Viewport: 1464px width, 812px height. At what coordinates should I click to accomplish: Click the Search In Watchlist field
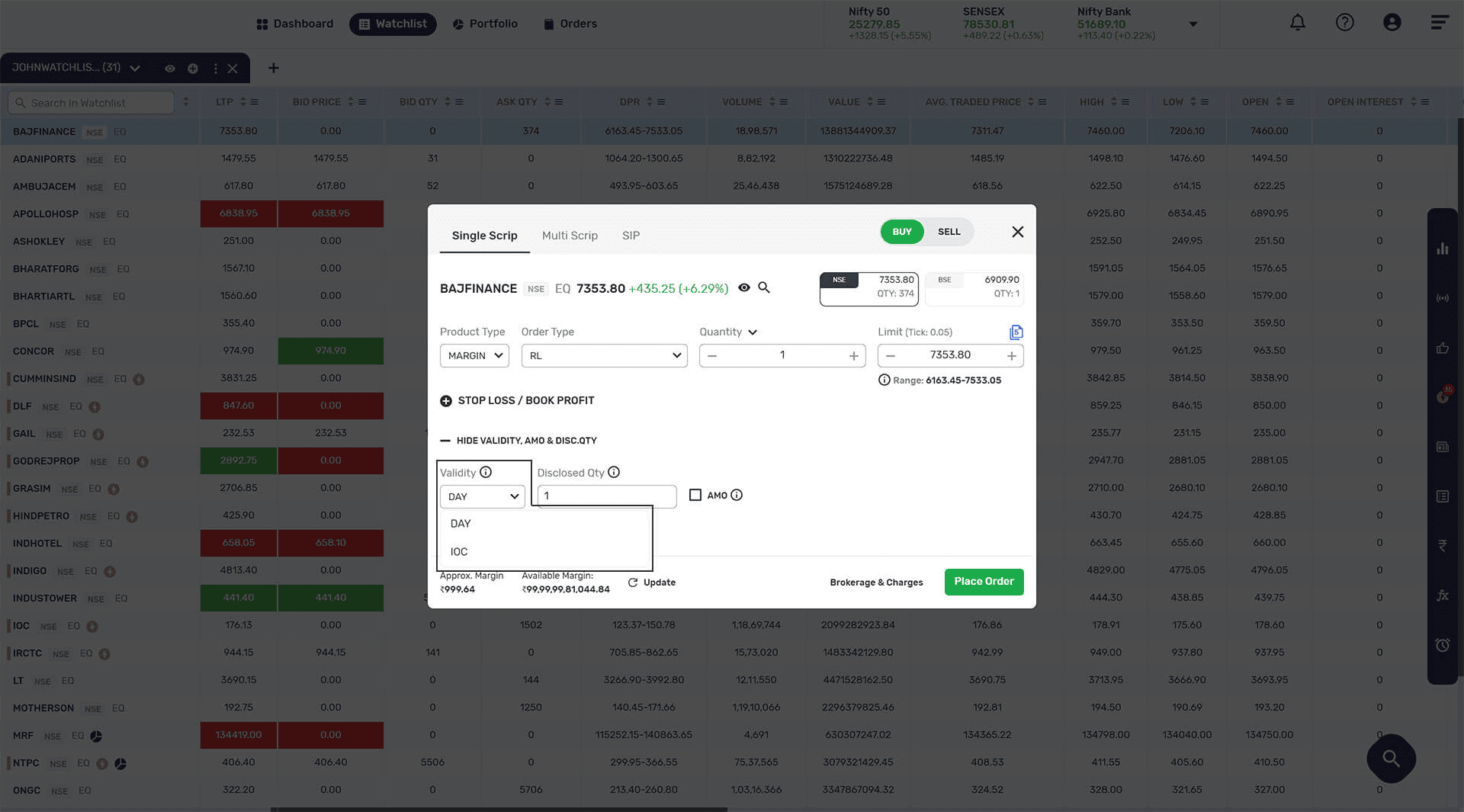(x=91, y=103)
